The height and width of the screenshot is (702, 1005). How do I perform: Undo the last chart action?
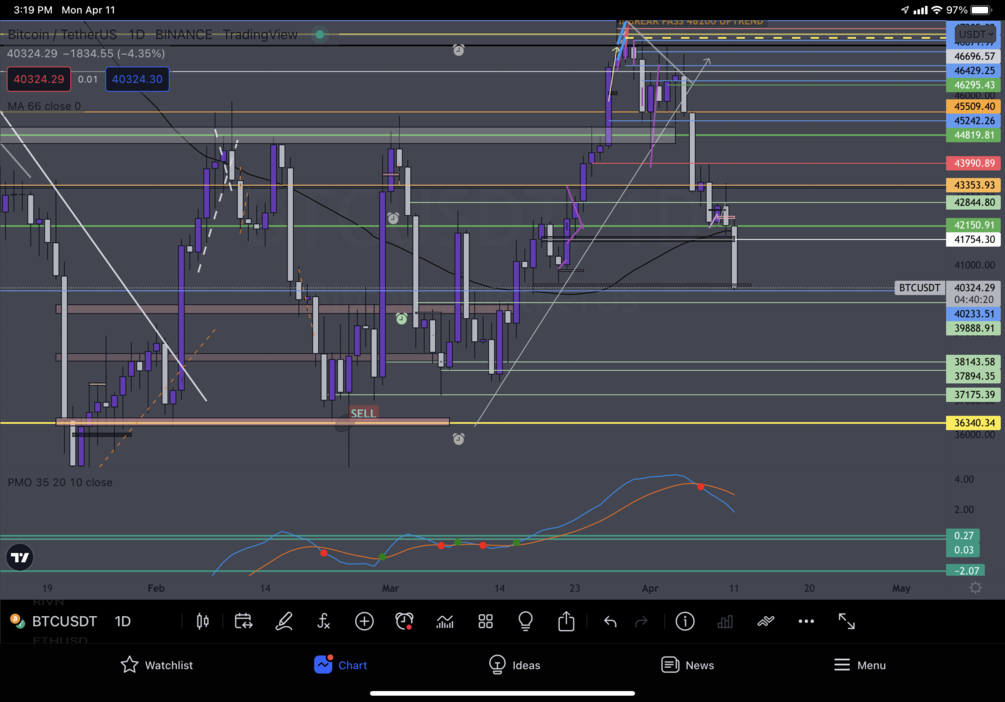click(610, 621)
